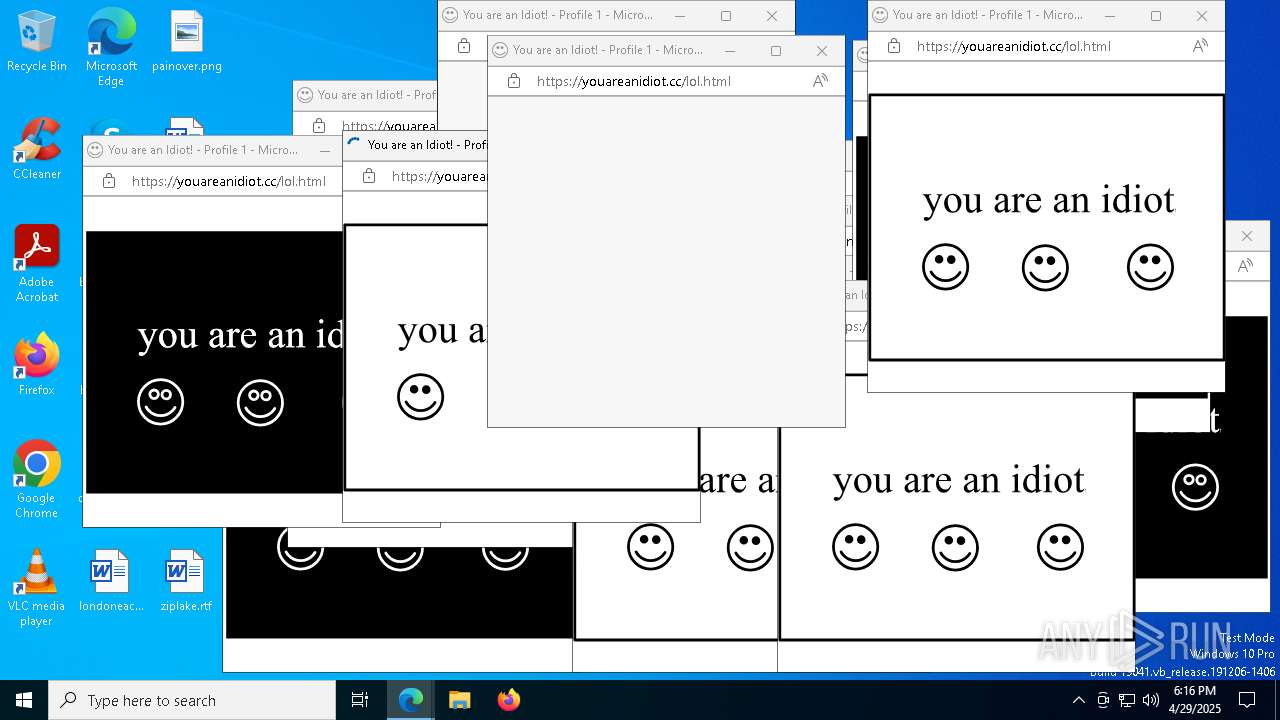Image resolution: width=1280 pixels, height=720 pixels.
Task: Click the white "you are an" text on the leftmost black page
Action: pos(241,335)
